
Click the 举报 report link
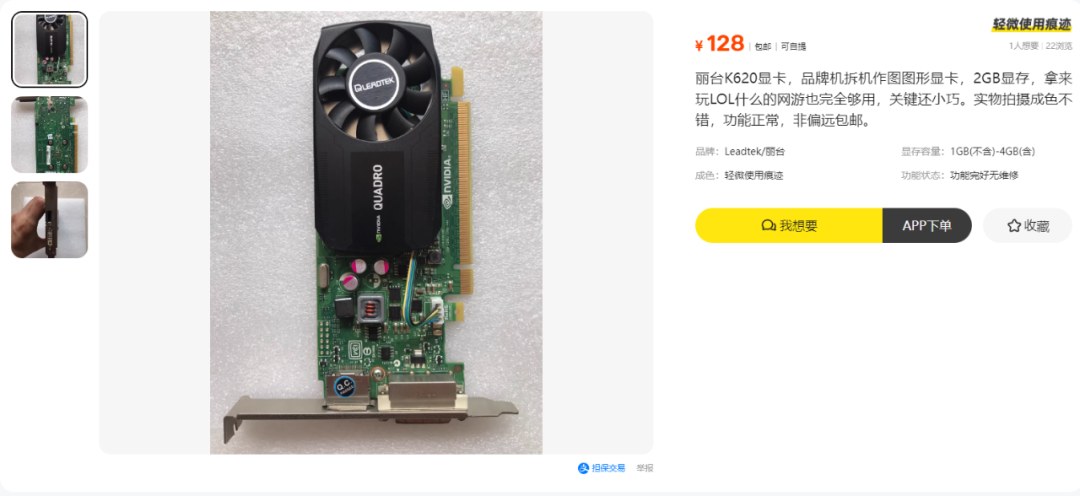(645, 468)
